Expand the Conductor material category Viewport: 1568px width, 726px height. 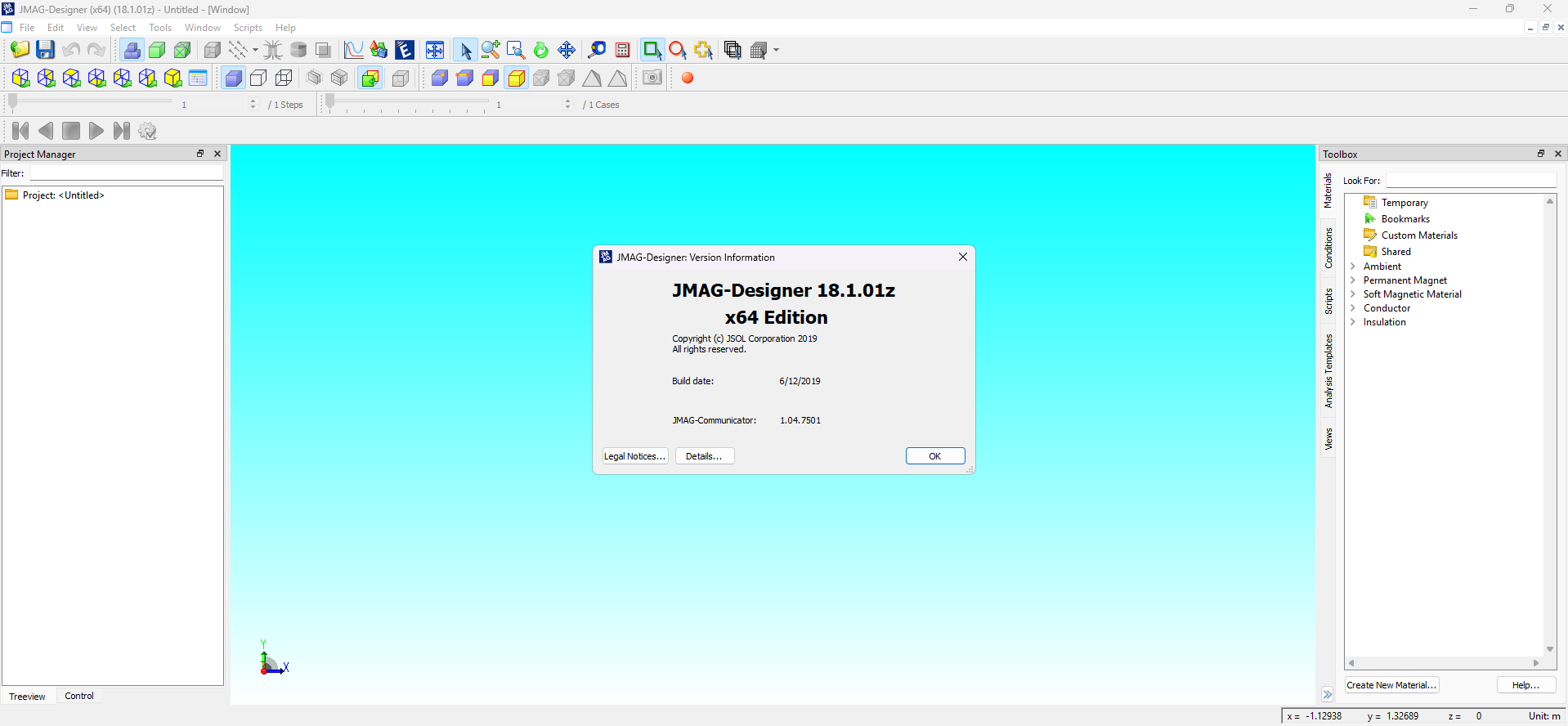[x=1353, y=308]
